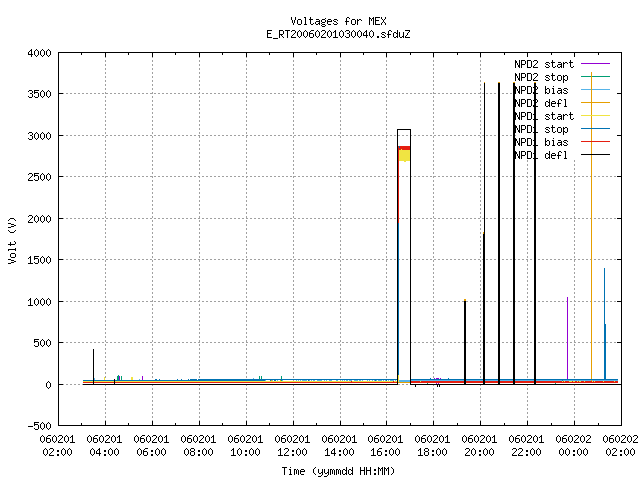Click the purple NPD2 start spike near 1000 V
Image resolution: width=640 pixels, height=480 pixels.
pos(567,338)
